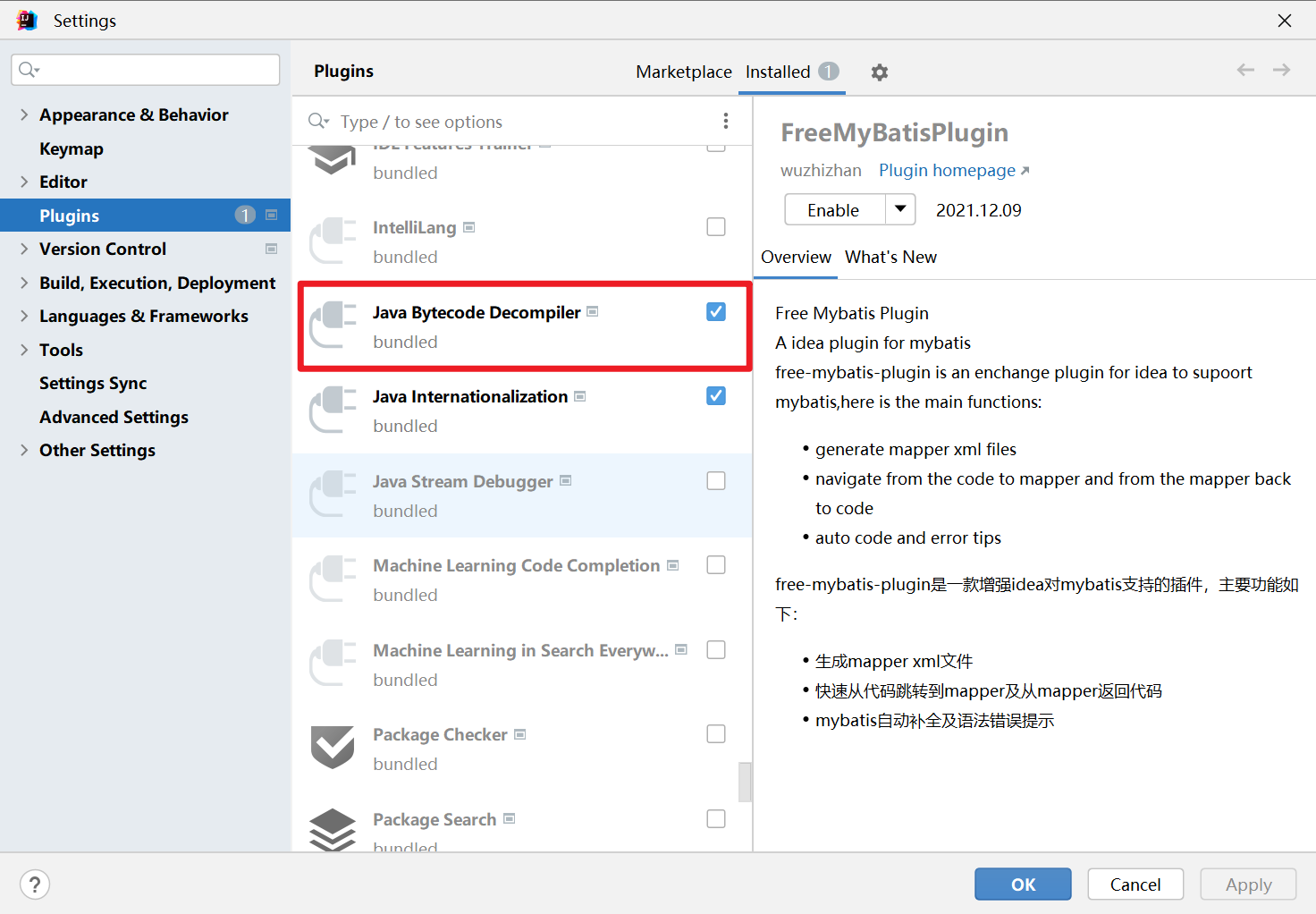Click the marker icon beside Java Bytecode Decompiler
This screenshot has height=914, width=1316.
(x=592, y=311)
